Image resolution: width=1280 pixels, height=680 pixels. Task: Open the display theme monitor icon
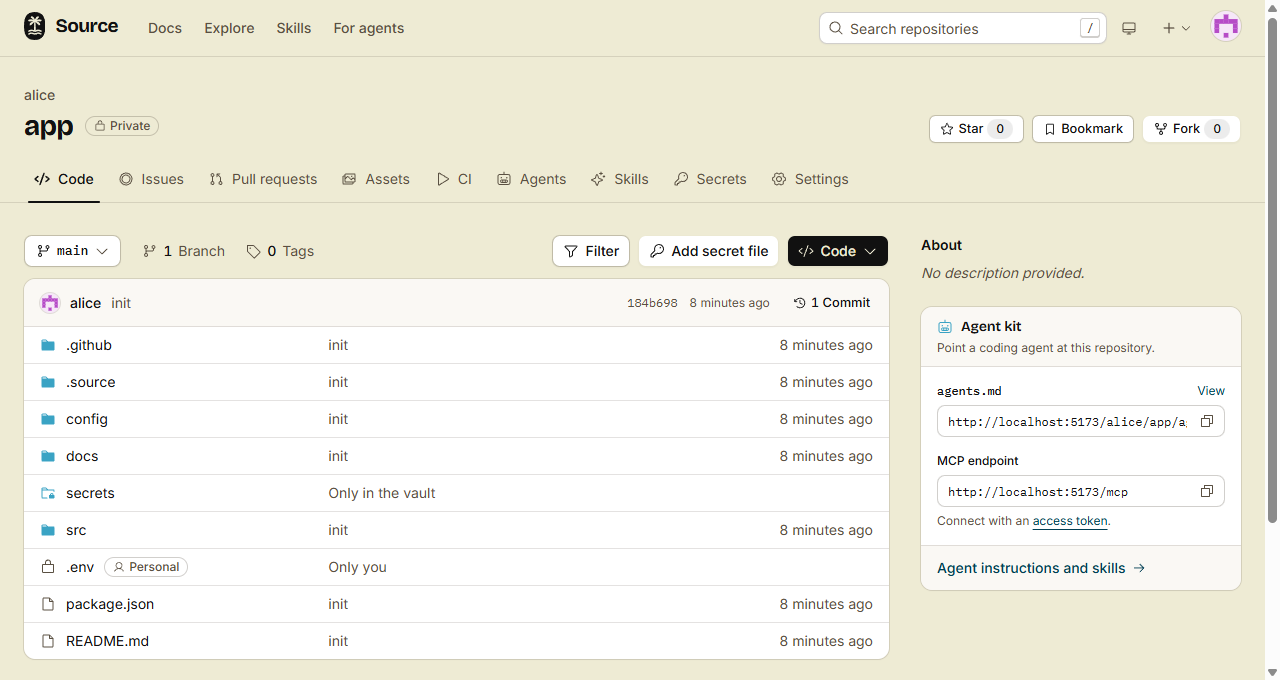(x=1129, y=28)
